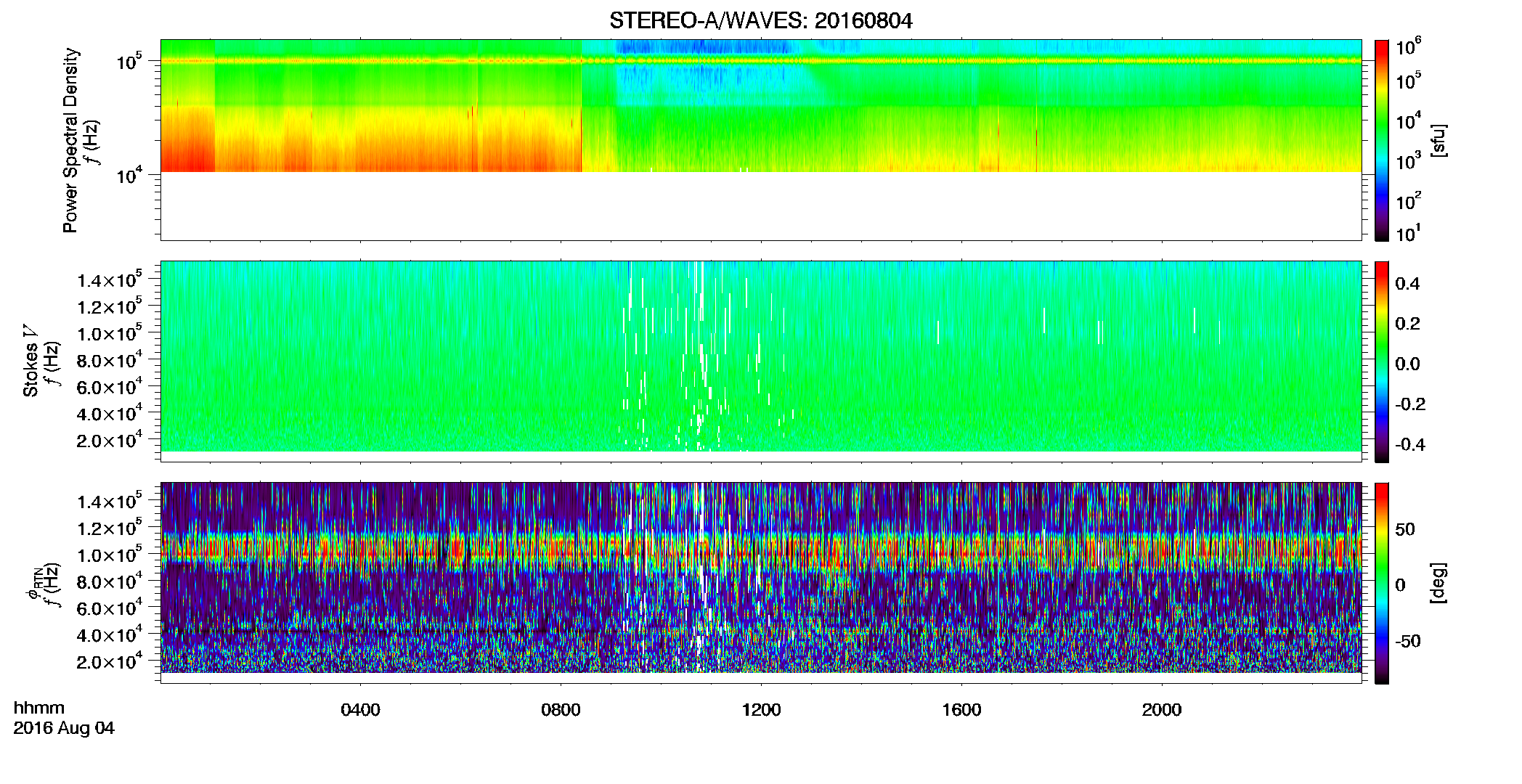This screenshot has width=1522, height=784.
Task: Click the 10^6 value on the sfu color bar
Action: pyautogui.click(x=1408, y=48)
